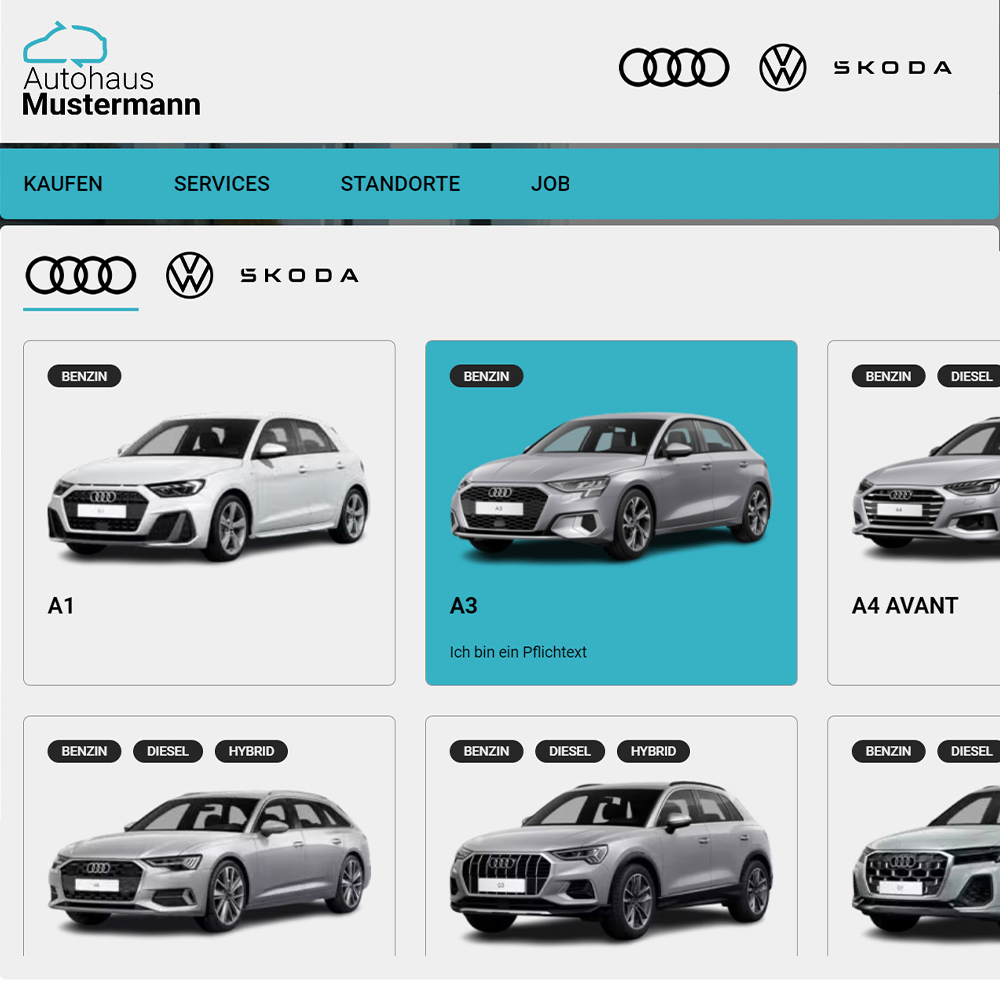This screenshot has height=1000, width=1000.
Task: Click the Diesel tag on the A6 Avant card
Action: [168, 751]
